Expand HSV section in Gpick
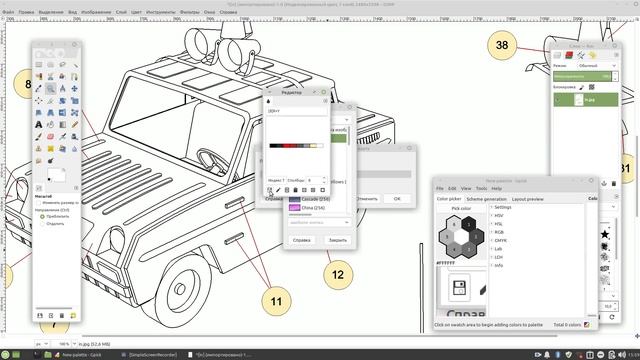This screenshot has height=360, width=640. [x=492, y=216]
